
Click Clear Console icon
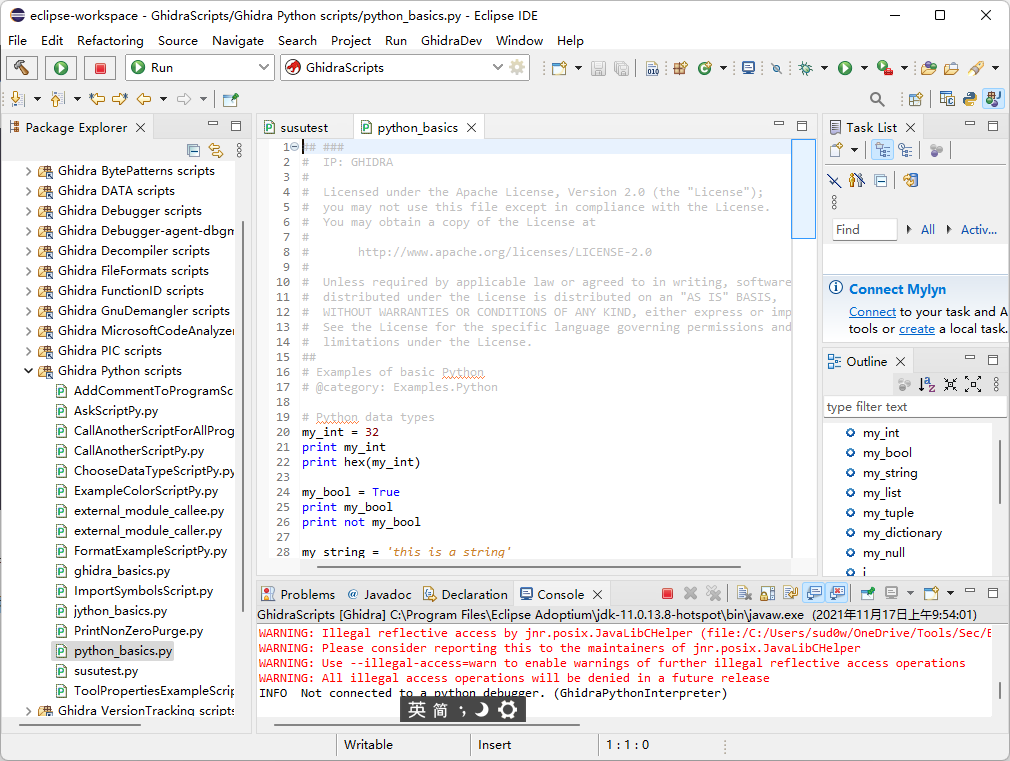click(744, 593)
